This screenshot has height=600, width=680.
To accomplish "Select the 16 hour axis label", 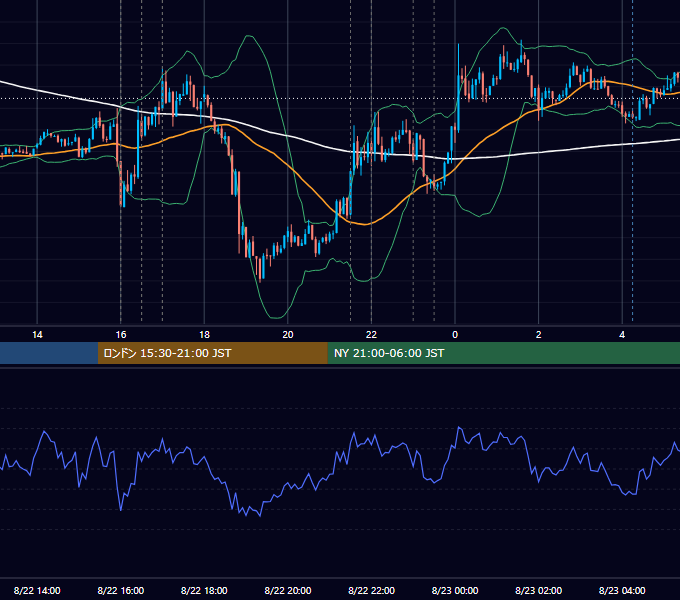I will point(121,335).
